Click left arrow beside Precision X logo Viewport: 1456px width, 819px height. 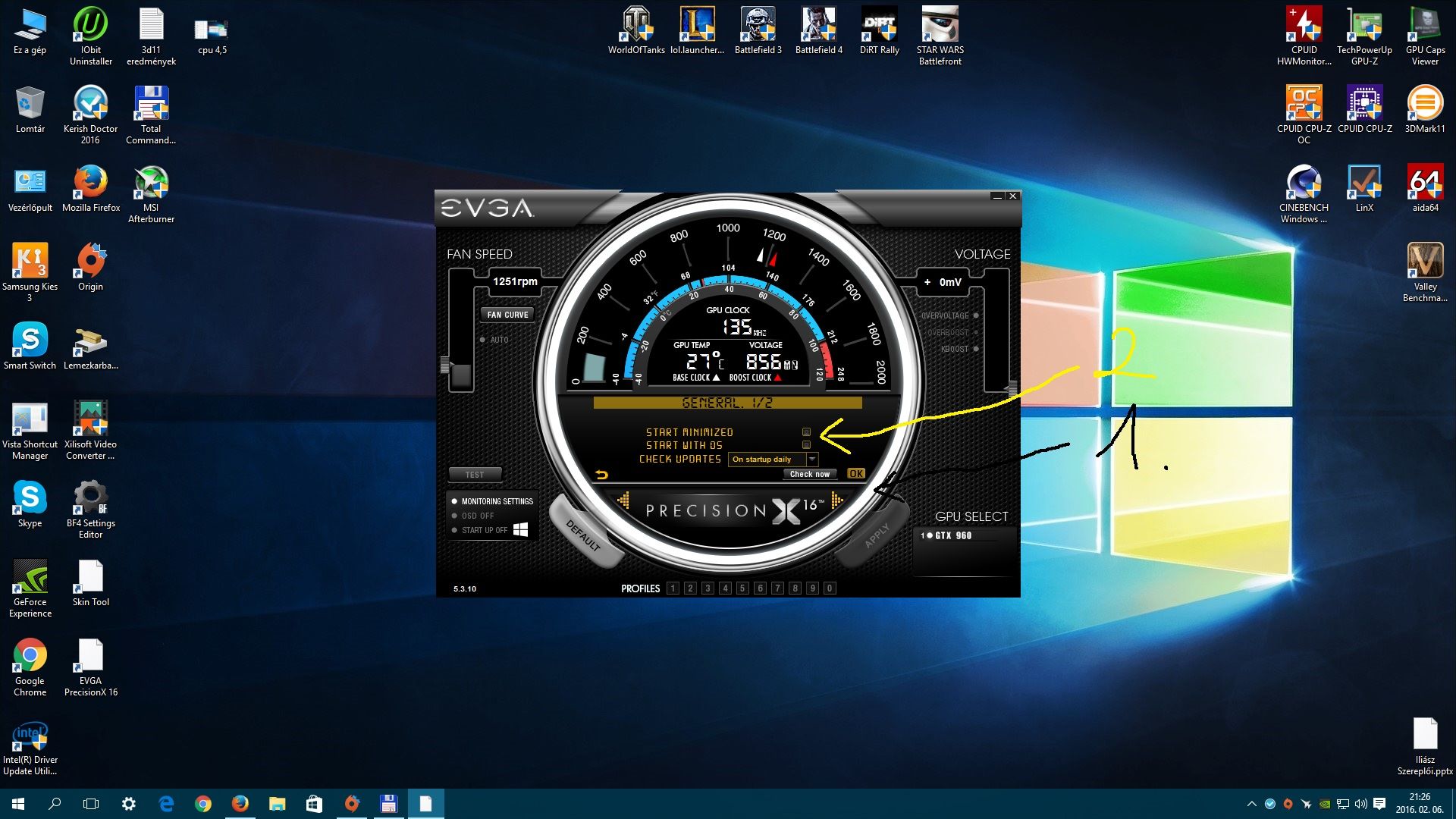tap(623, 500)
